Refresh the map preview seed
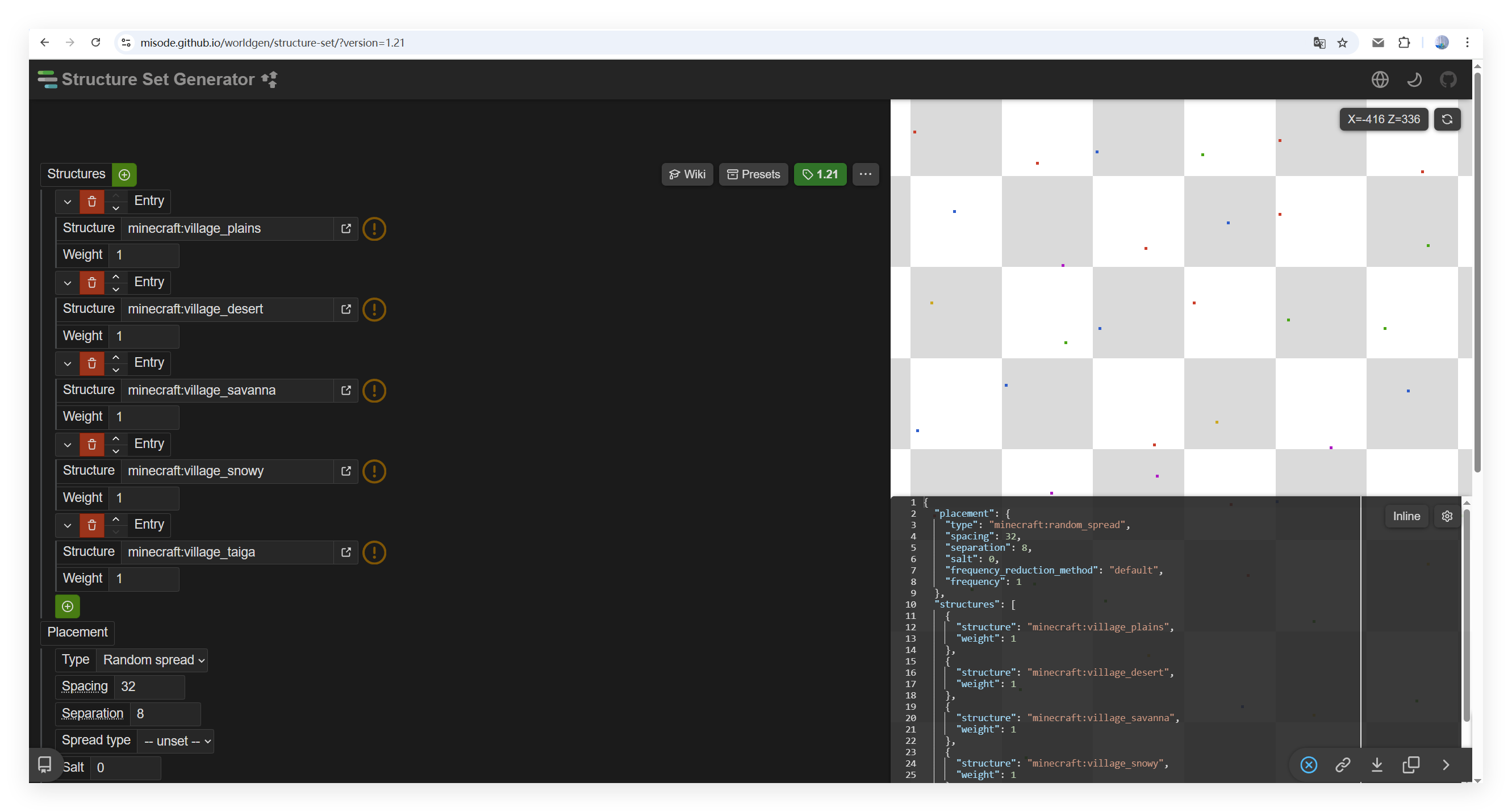Screen dimensions: 1512x812 (x=1447, y=119)
